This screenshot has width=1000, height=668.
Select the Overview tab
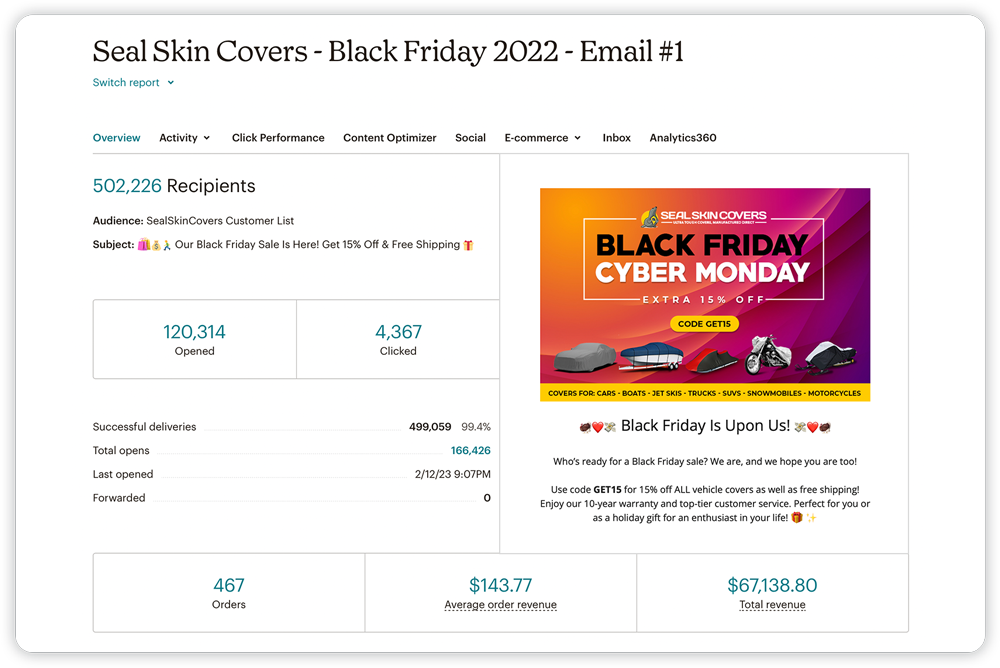coord(116,137)
